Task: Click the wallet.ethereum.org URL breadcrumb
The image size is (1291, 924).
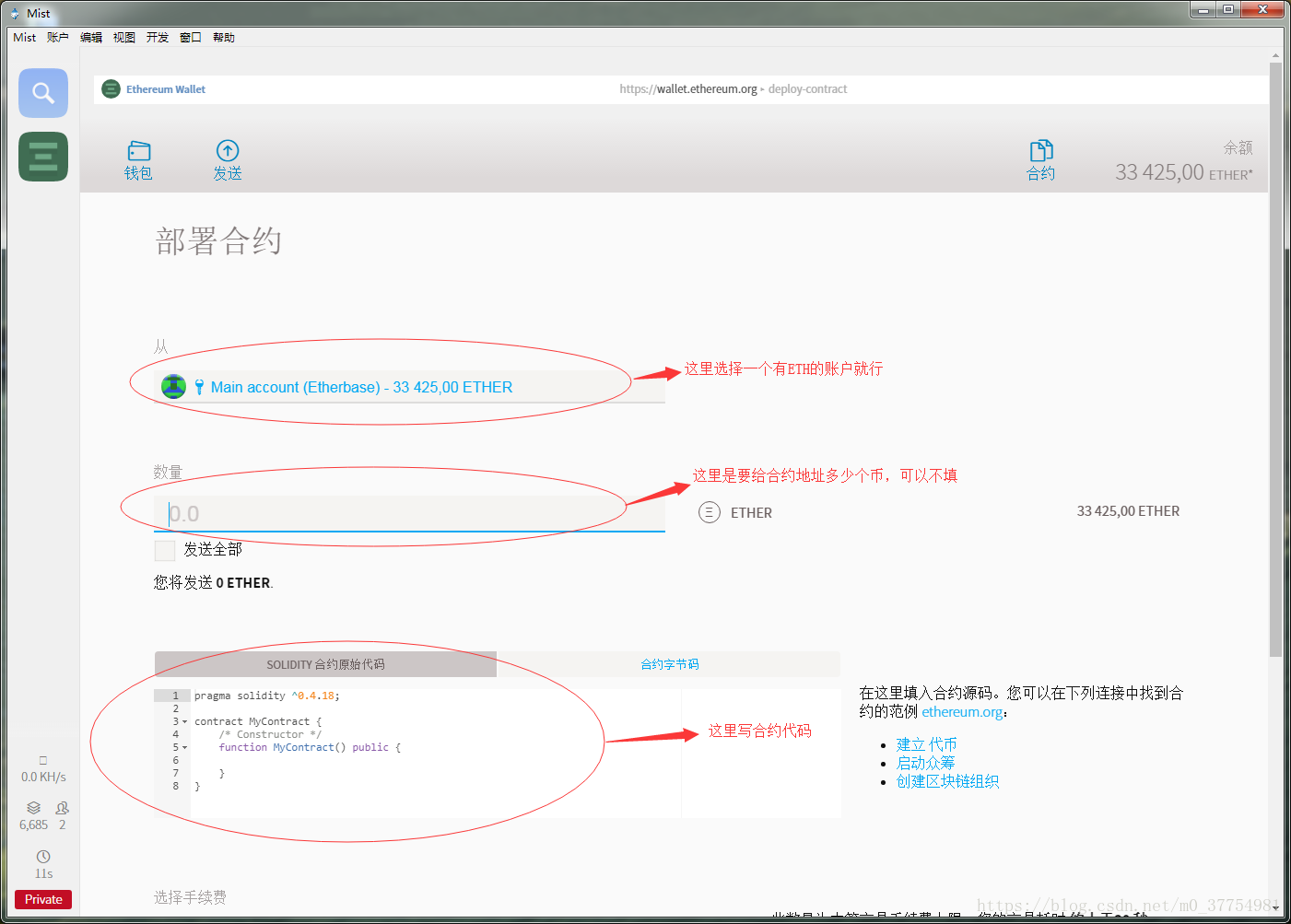Action: [688, 89]
